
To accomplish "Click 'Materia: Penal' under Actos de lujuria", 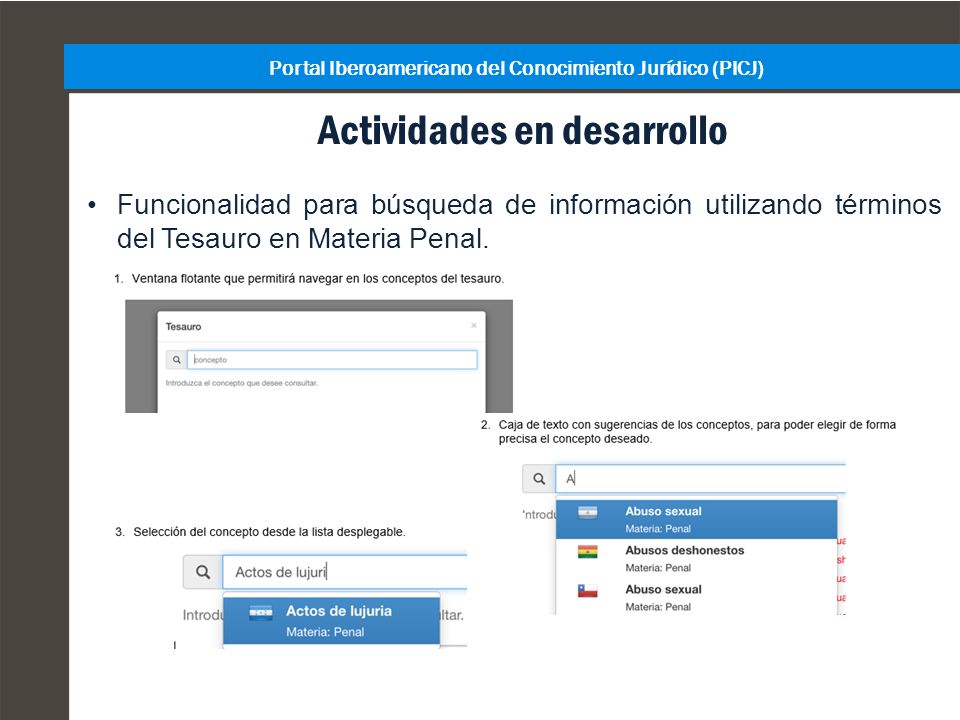I will 325,632.
